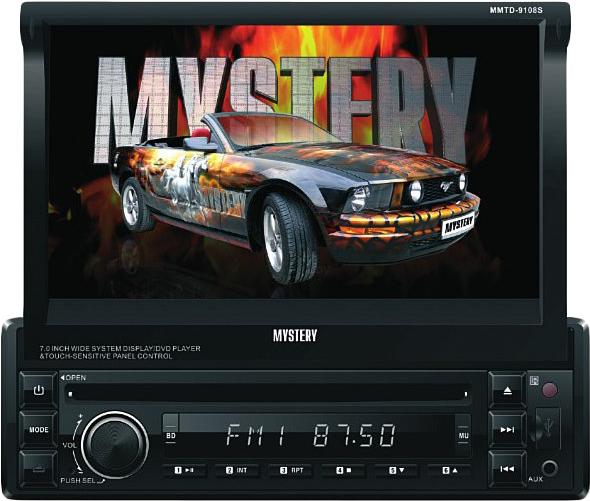Screen dimensions: 590x501
Task: Click the DVD disc slot
Action: [268, 394]
